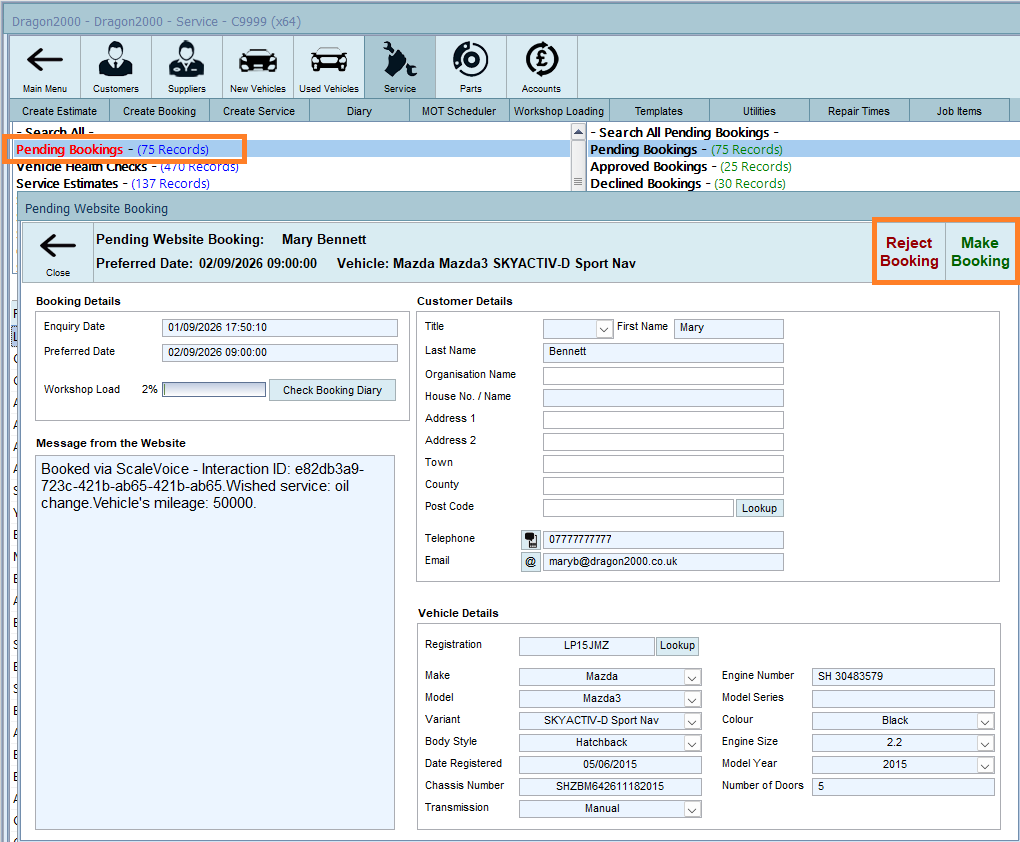The width and height of the screenshot is (1020, 842).
Task: Select Declined Bookings (30 Records)
Action: point(688,183)
